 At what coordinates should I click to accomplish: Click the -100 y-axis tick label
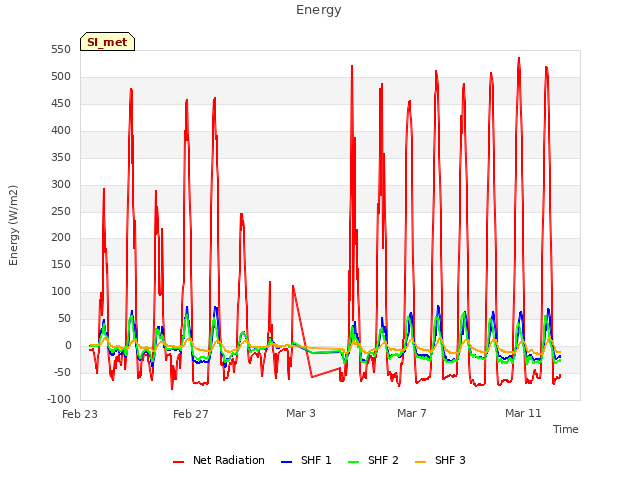pyautogui.click(x=59, y=399)
